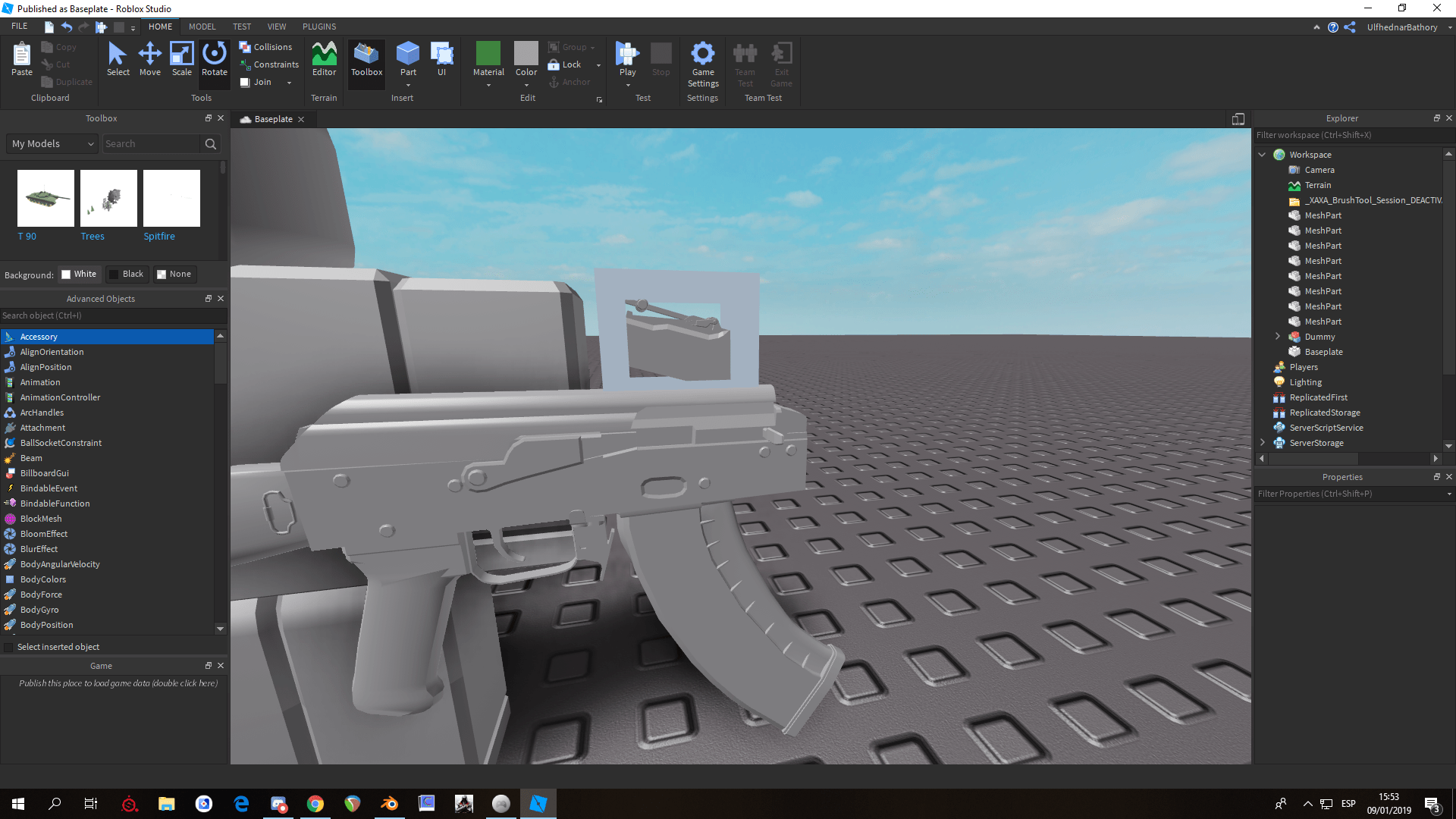Select Black background in Toolbox

coord(127,274)
